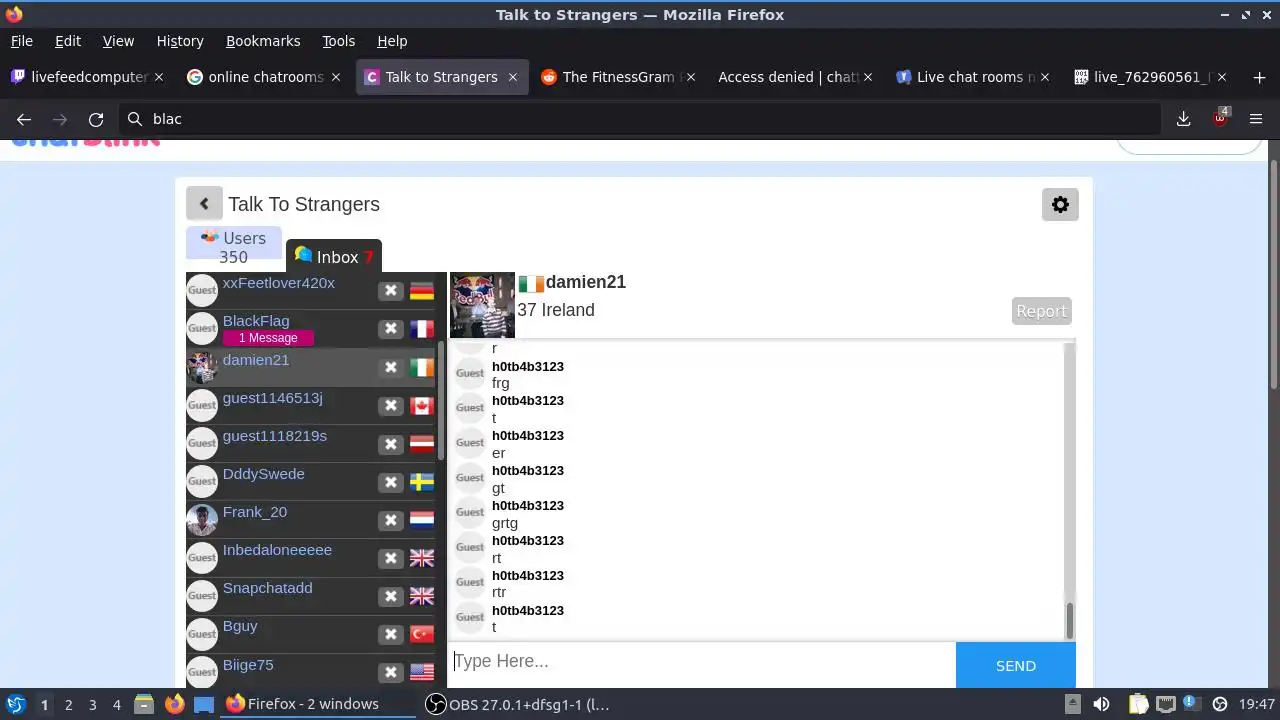1280x720 pixels.
Task: Remove DddySwede from the inbox list
Action: coord(391,482)
